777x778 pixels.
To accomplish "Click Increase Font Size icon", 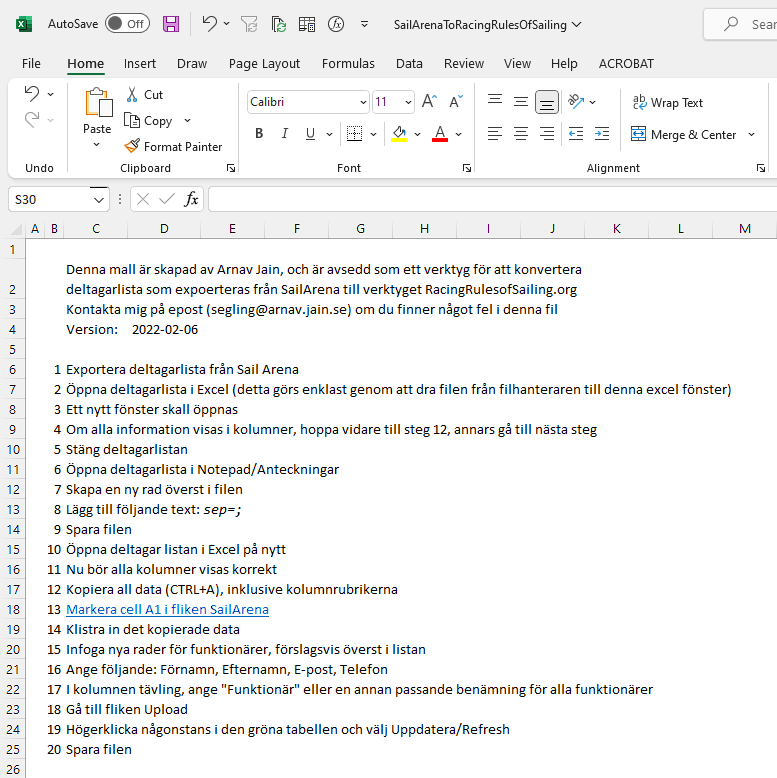I will point(430,102).
